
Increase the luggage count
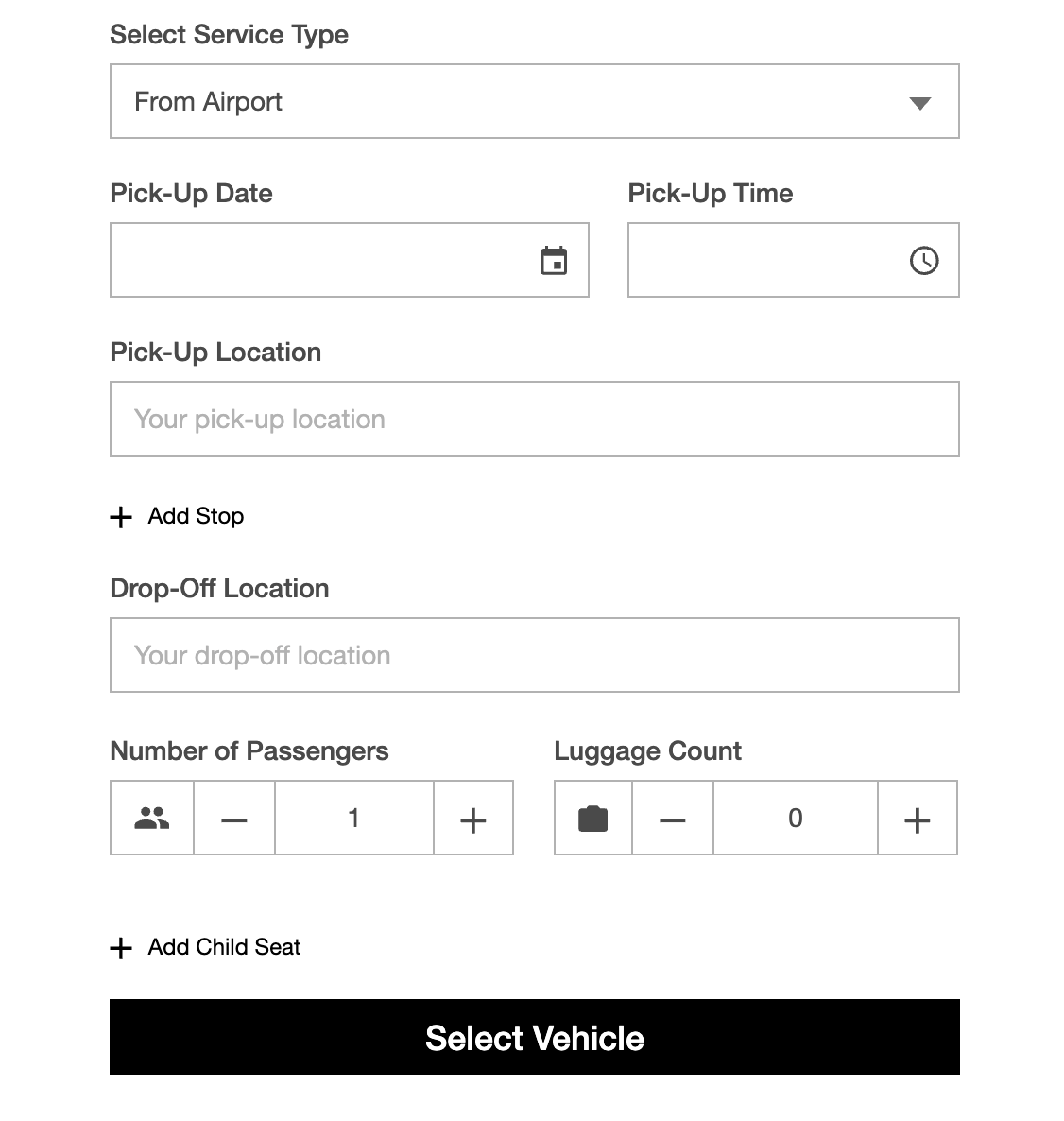point(917,819)
